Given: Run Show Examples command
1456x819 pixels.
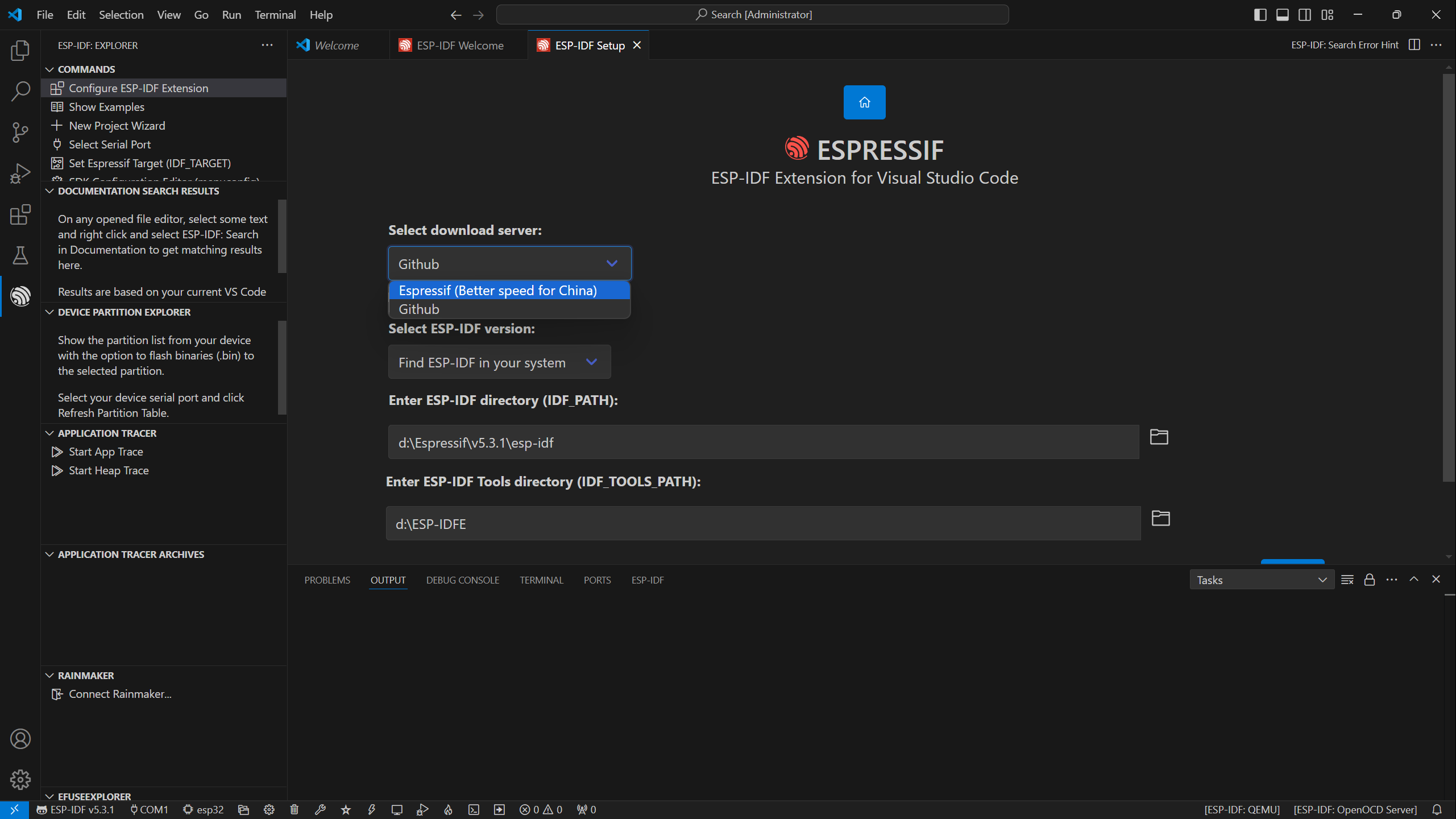Looking at the screenshot, I should pos(164,107).
